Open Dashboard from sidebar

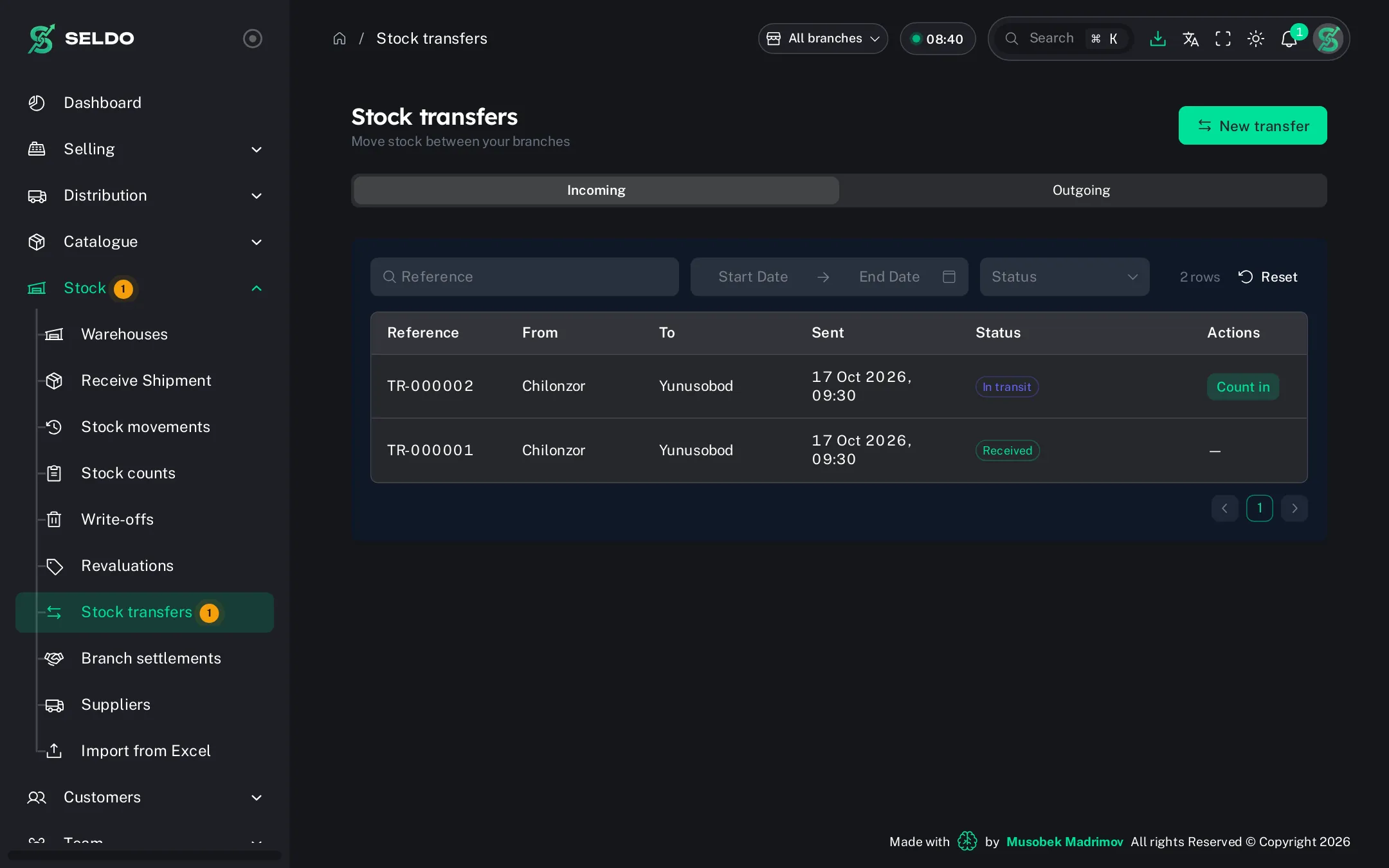coord(145,103)
